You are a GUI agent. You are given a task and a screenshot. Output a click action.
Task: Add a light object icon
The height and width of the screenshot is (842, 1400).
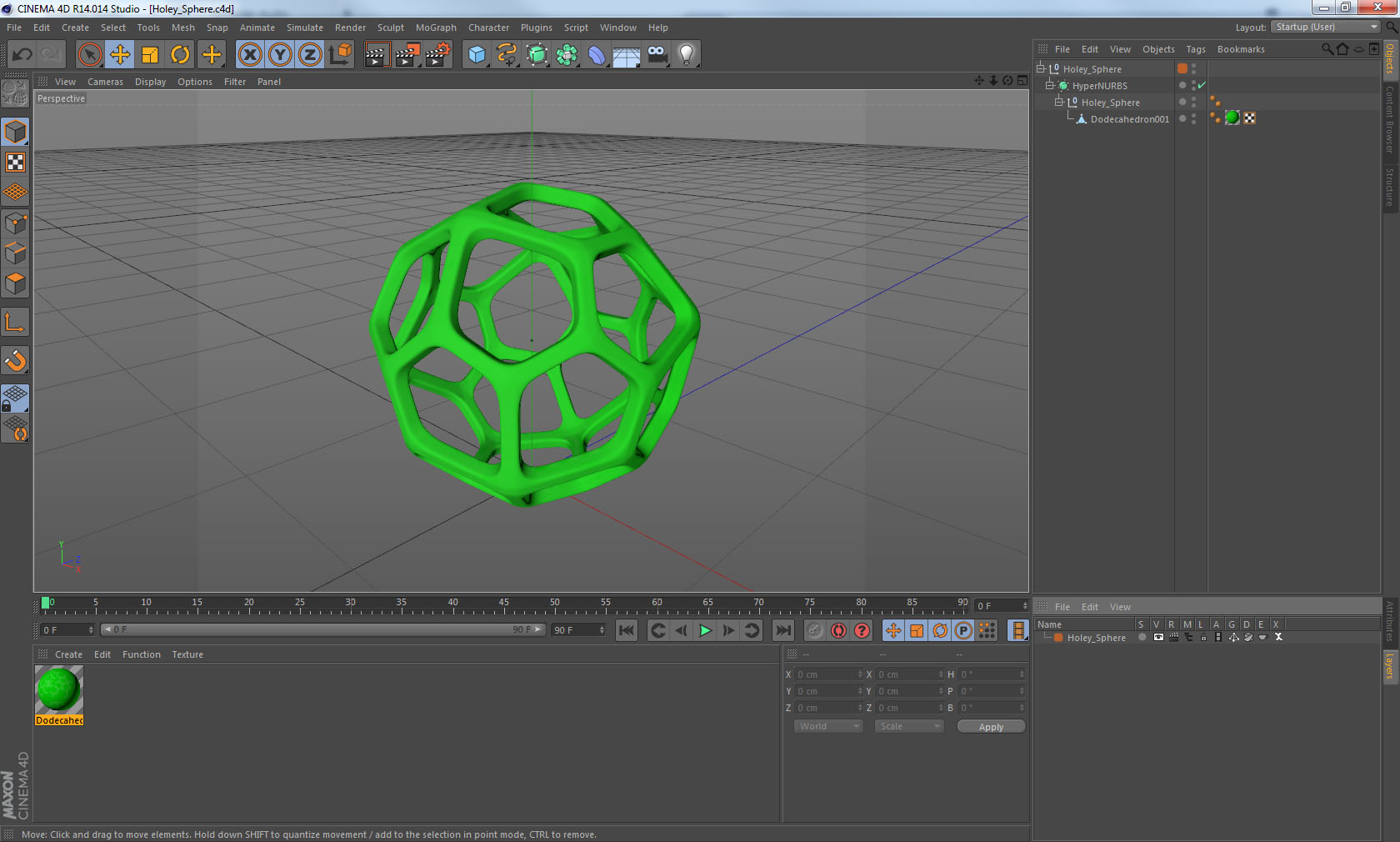tap(687, 55)
